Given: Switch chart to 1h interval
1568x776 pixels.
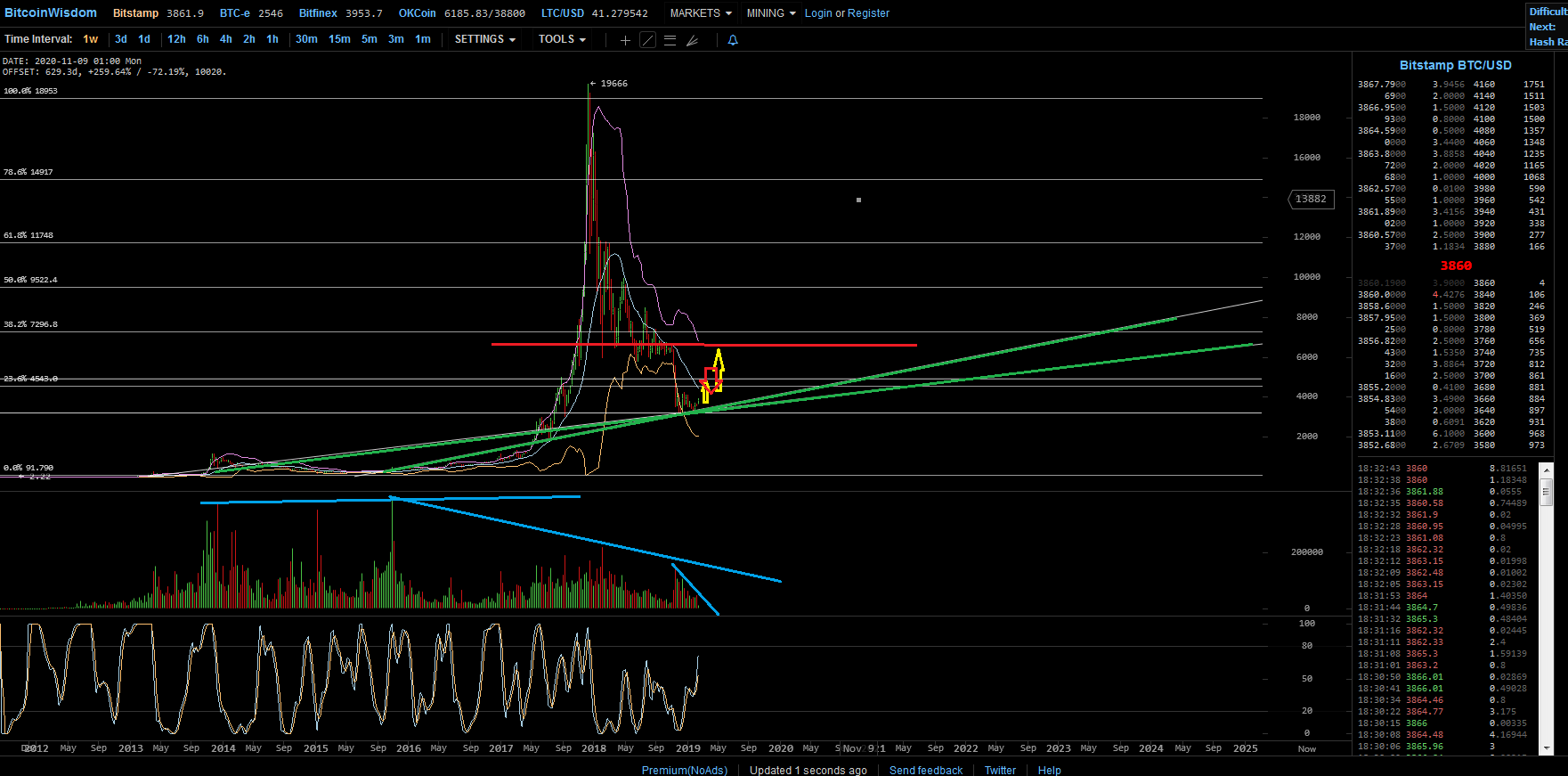Looking at the screenshot, I should (272, 39).
